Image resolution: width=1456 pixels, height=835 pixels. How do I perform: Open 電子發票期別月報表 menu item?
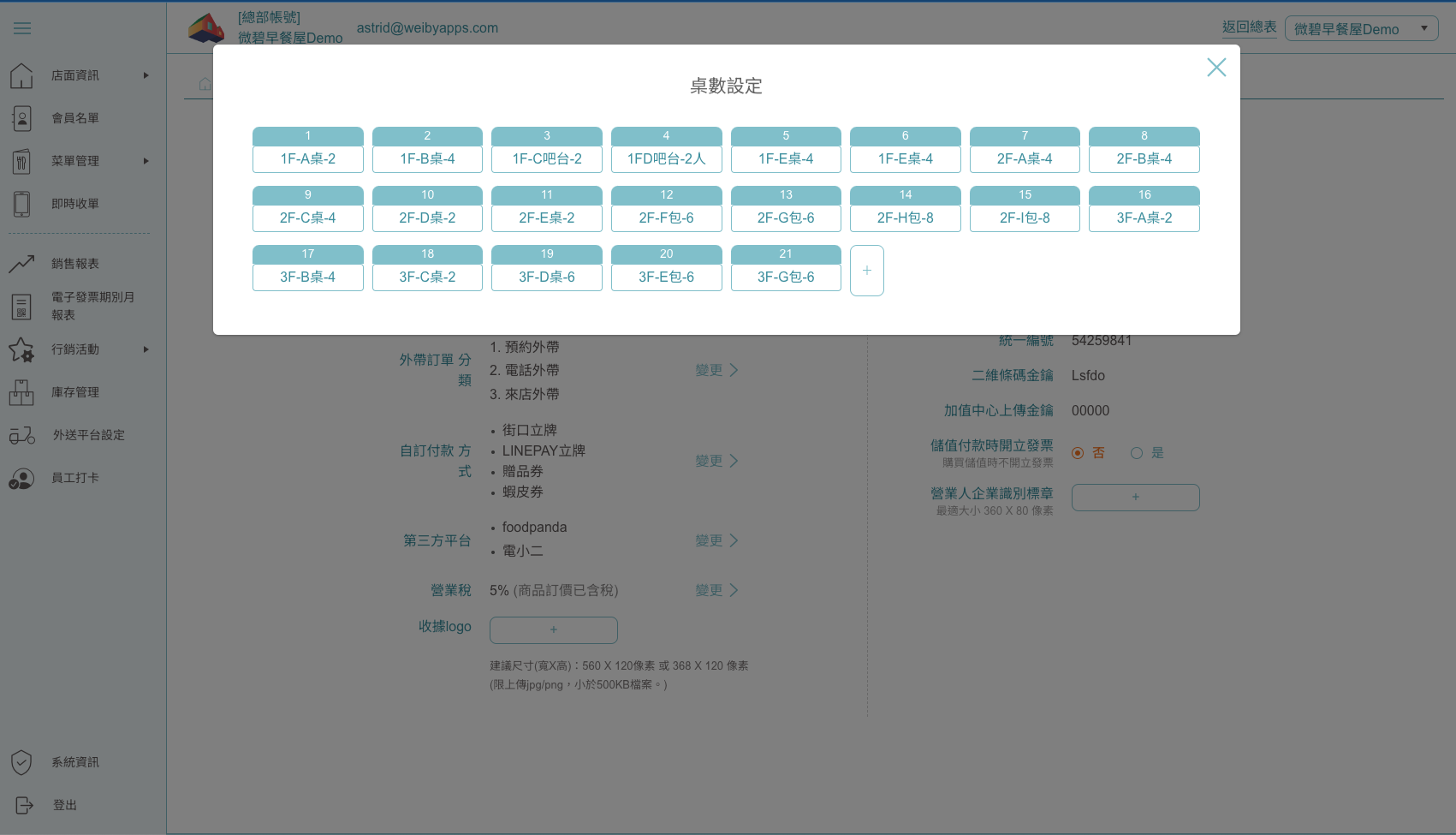[92, 306]
